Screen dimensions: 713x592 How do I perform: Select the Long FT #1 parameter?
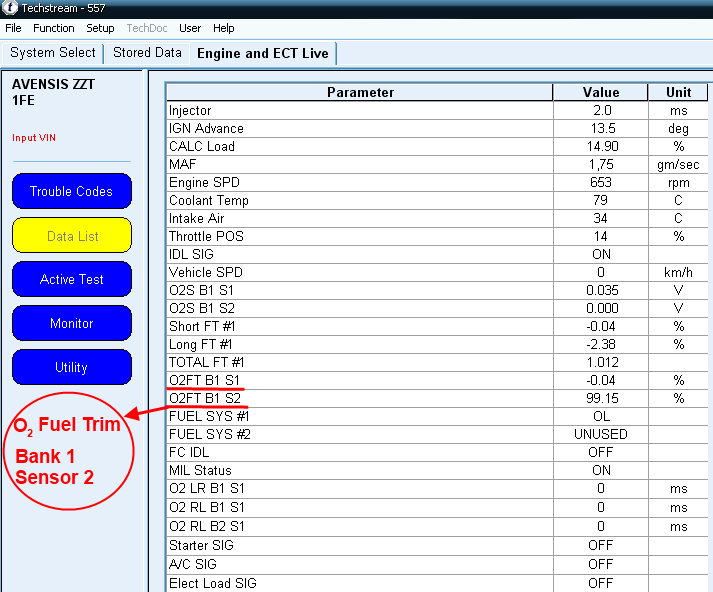pyautogui.click(x=437, y=344)
